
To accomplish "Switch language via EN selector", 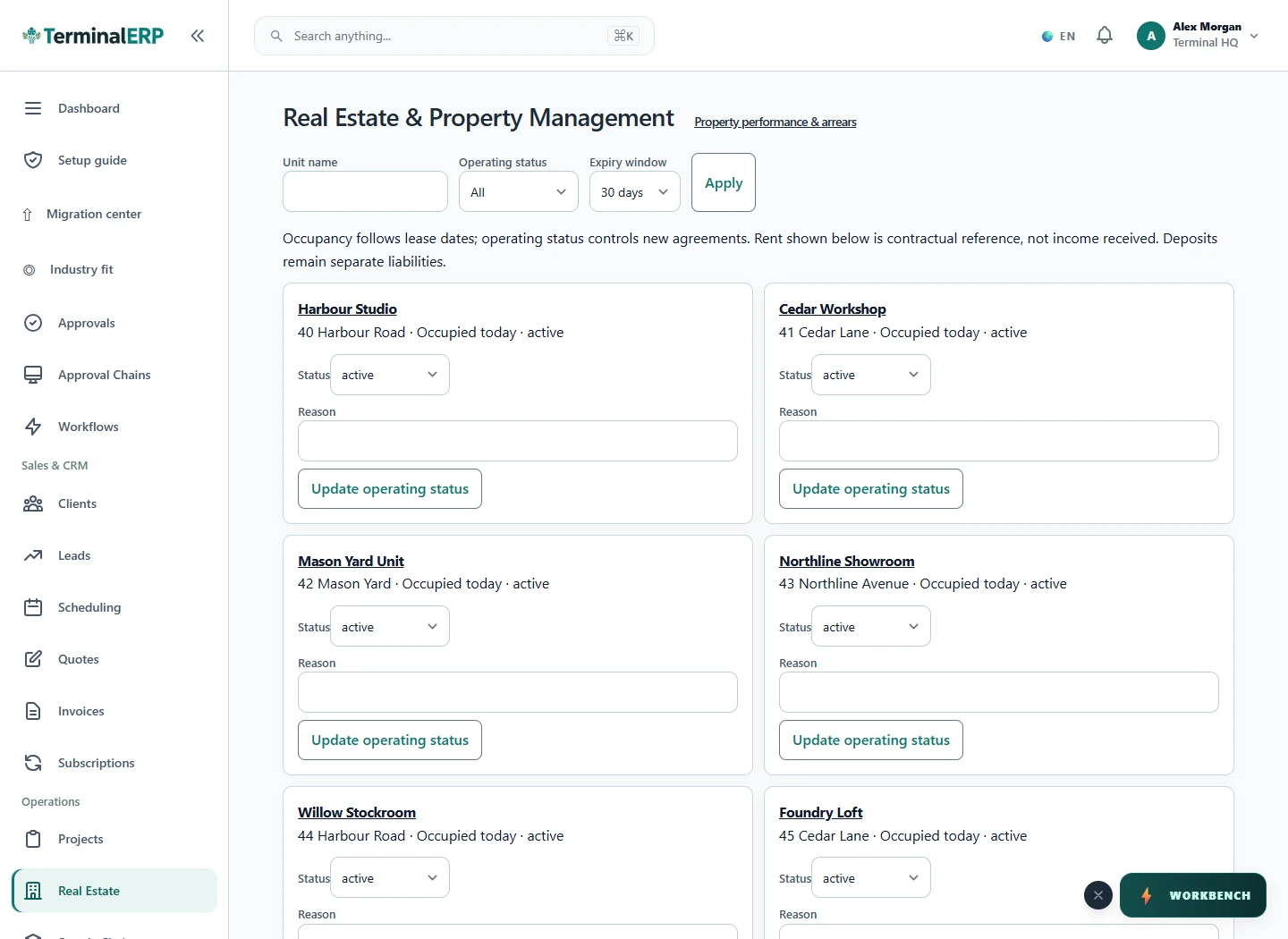I will 1059,37.
